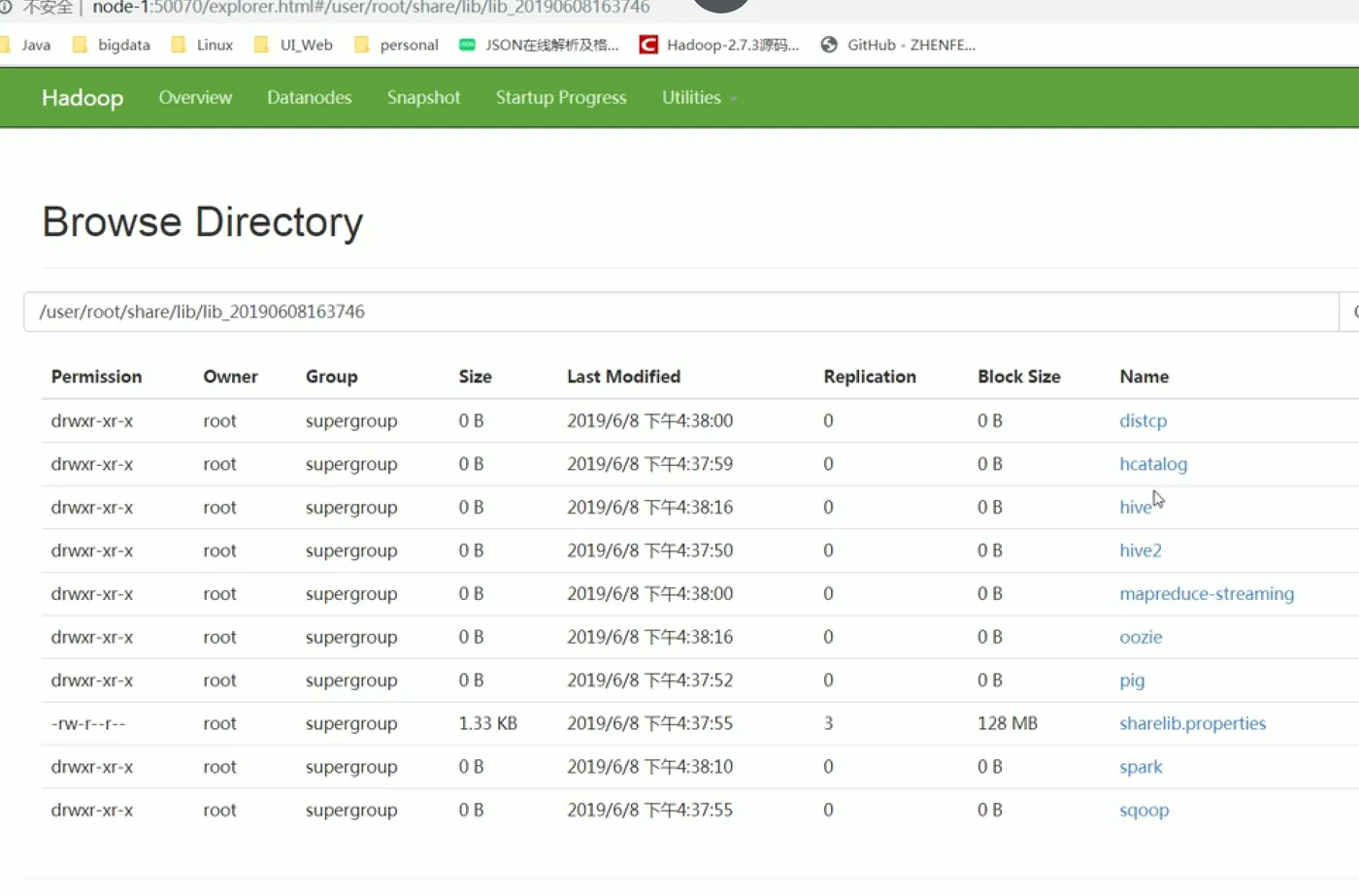The width and height of the screenshot is (1359, 896).
Task: Click the Permission column header
Action: (x=96, y=377)
